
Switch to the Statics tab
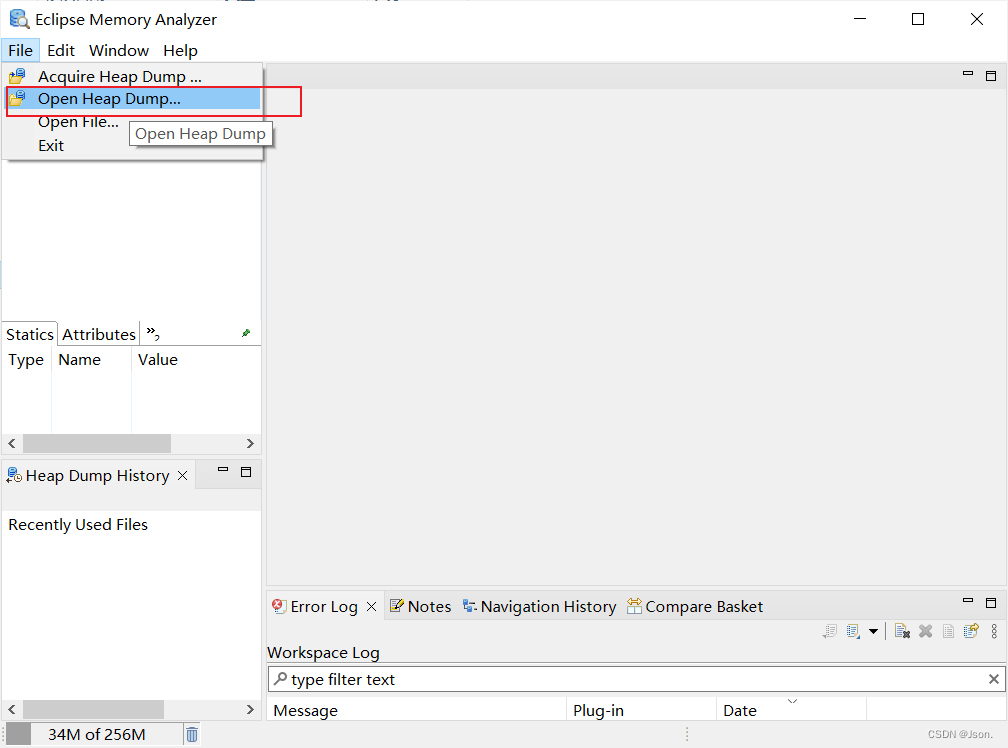pos(30,334)
